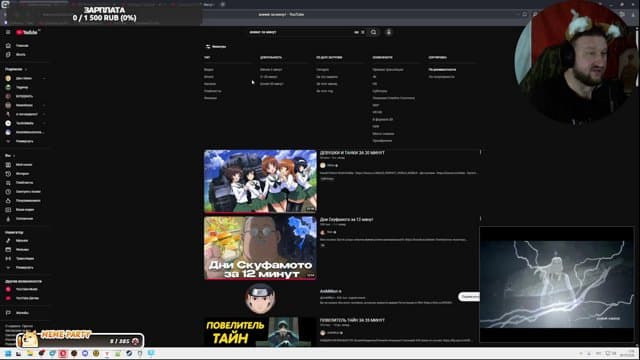Select duration Более 20 минут
Image resolution: width=640 pixels, height=360 pixels.
click(x=271, y=84)
